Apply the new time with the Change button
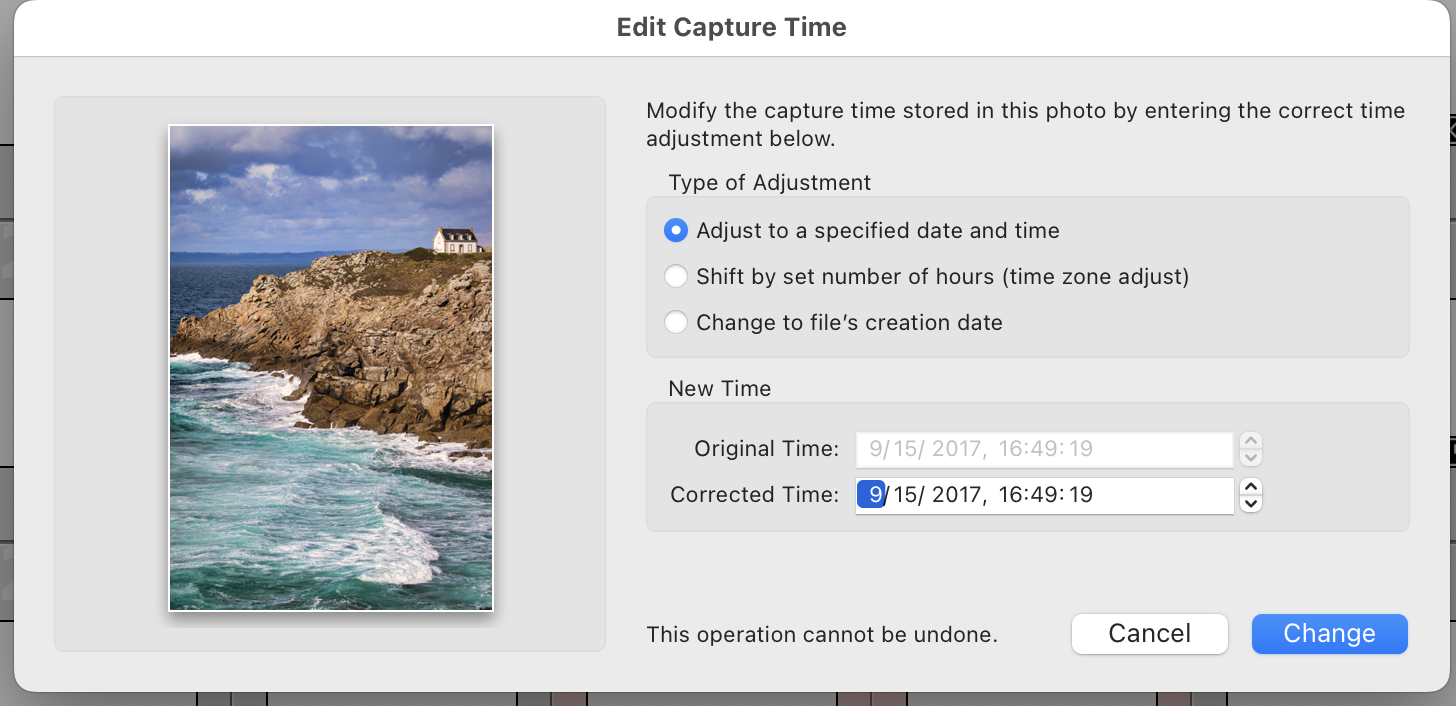The image size is (1456, 706). click(1329, 633)
